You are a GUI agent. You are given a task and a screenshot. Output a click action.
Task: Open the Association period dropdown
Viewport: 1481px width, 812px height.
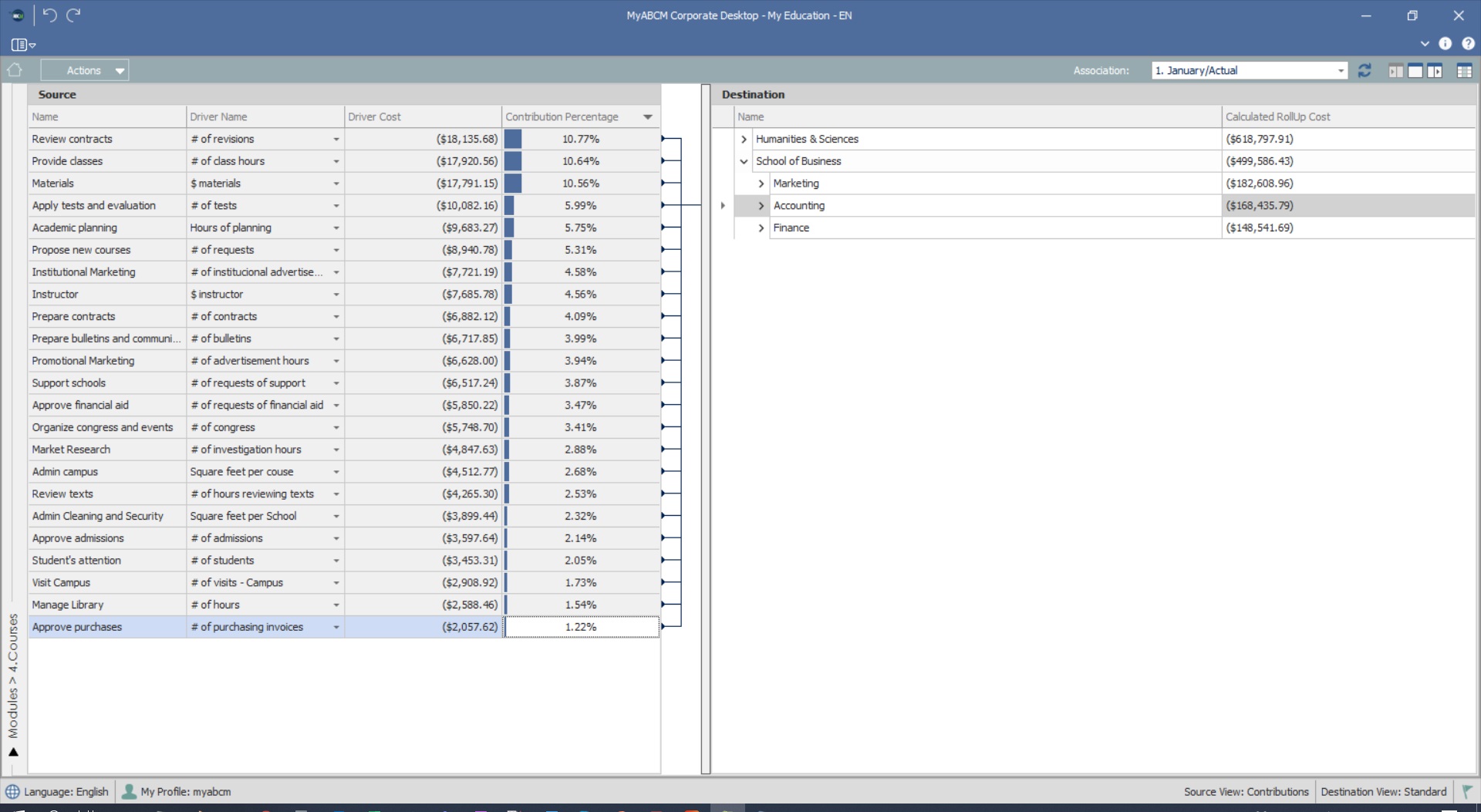1341,70
